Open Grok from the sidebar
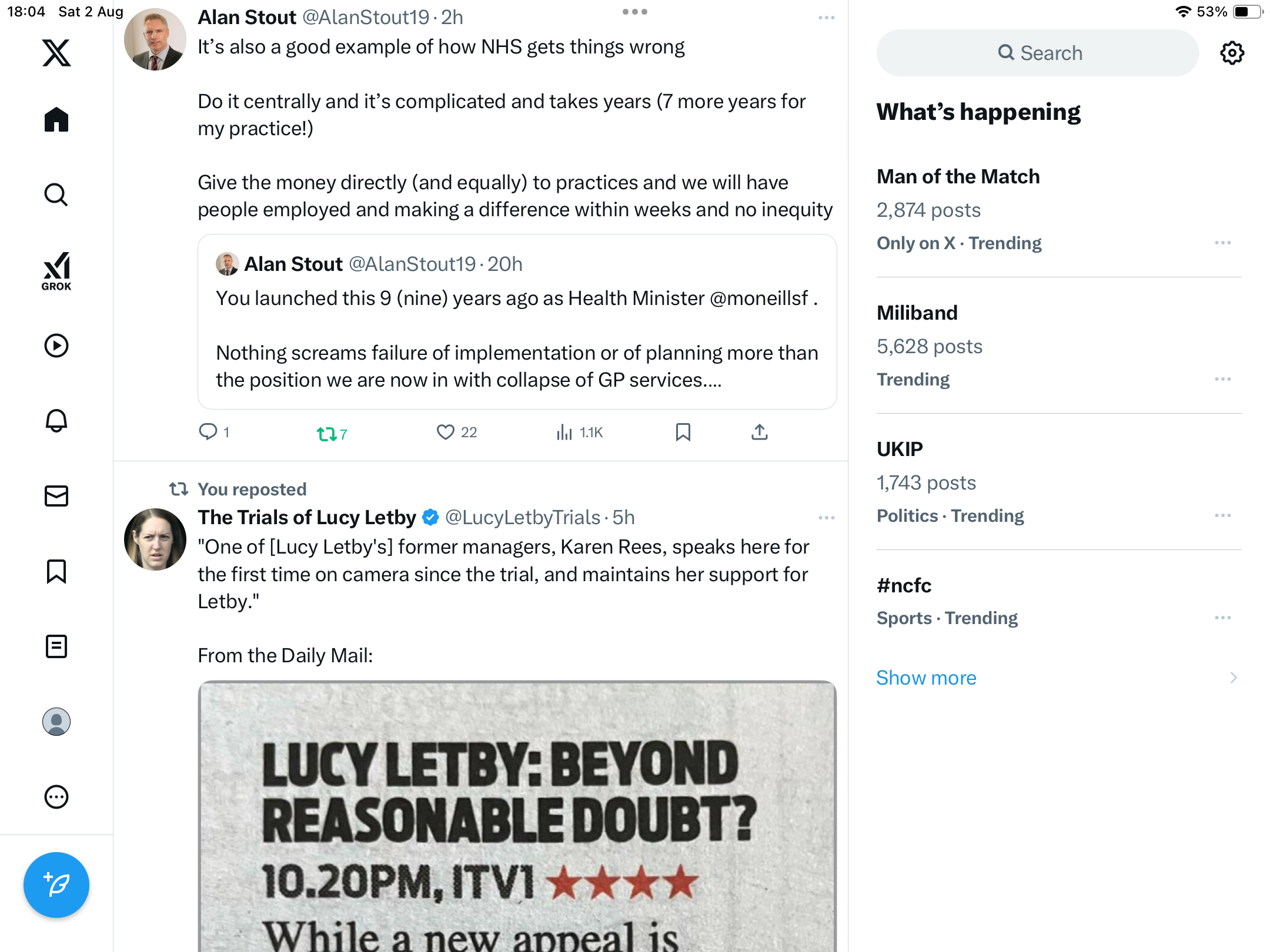 point(56,271)
